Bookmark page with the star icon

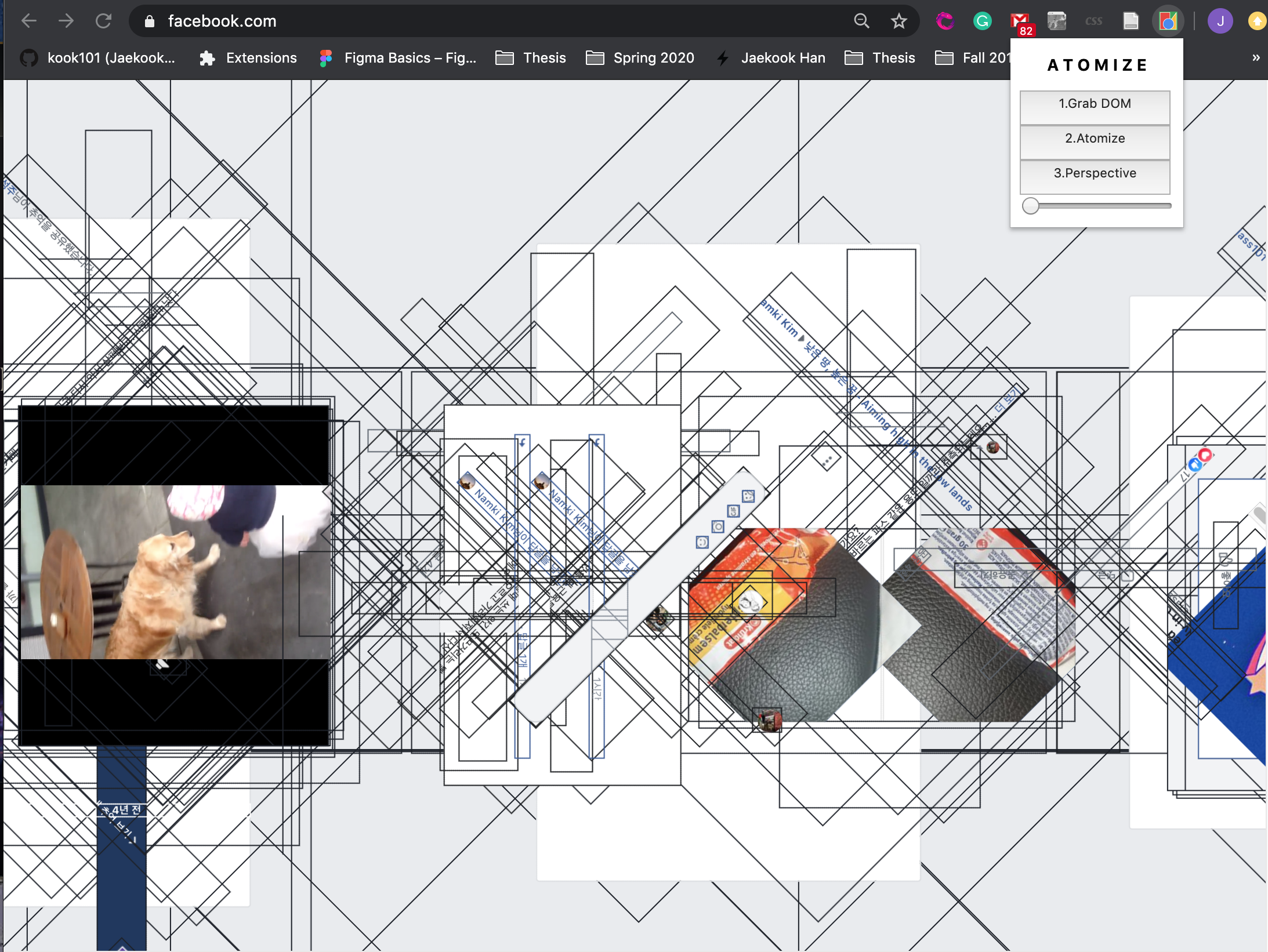pyautogui.click(x=899, y=21)
